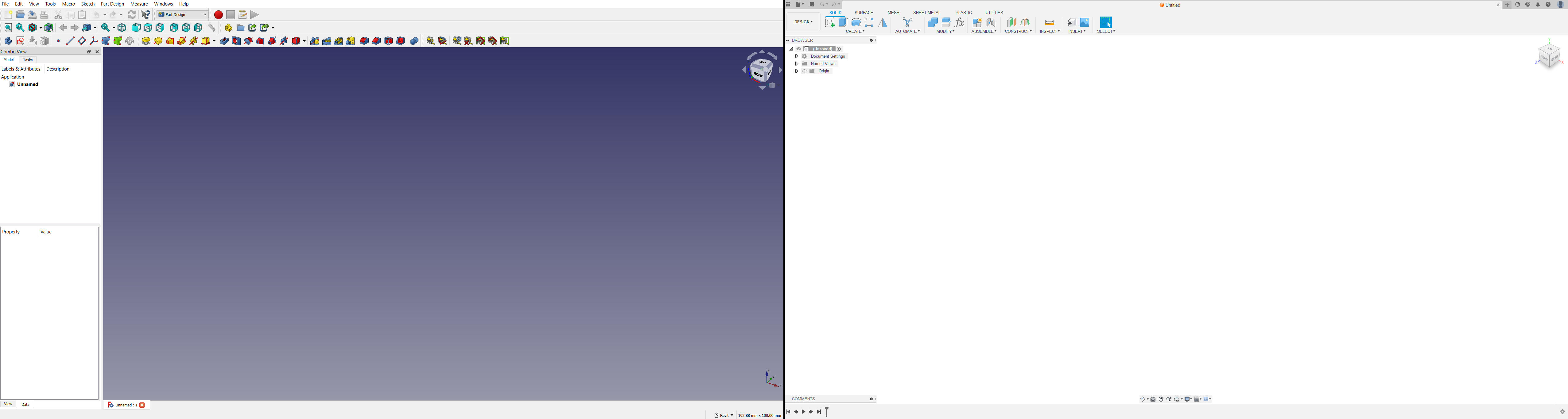
Task: Open the Measure menu in FreeCAD
Action: (139, 4)
